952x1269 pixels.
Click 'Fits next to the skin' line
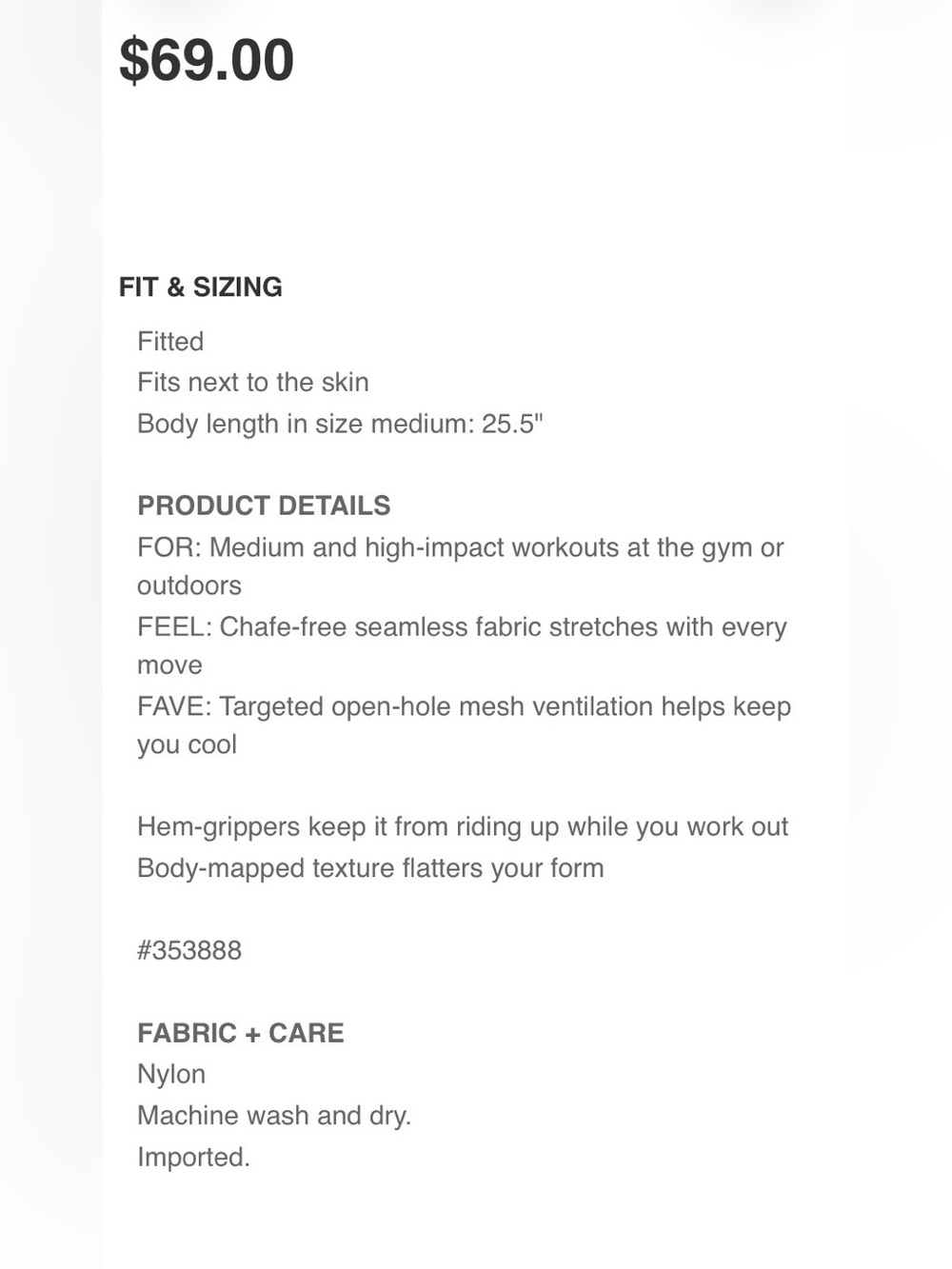click(x=253, y=382)
